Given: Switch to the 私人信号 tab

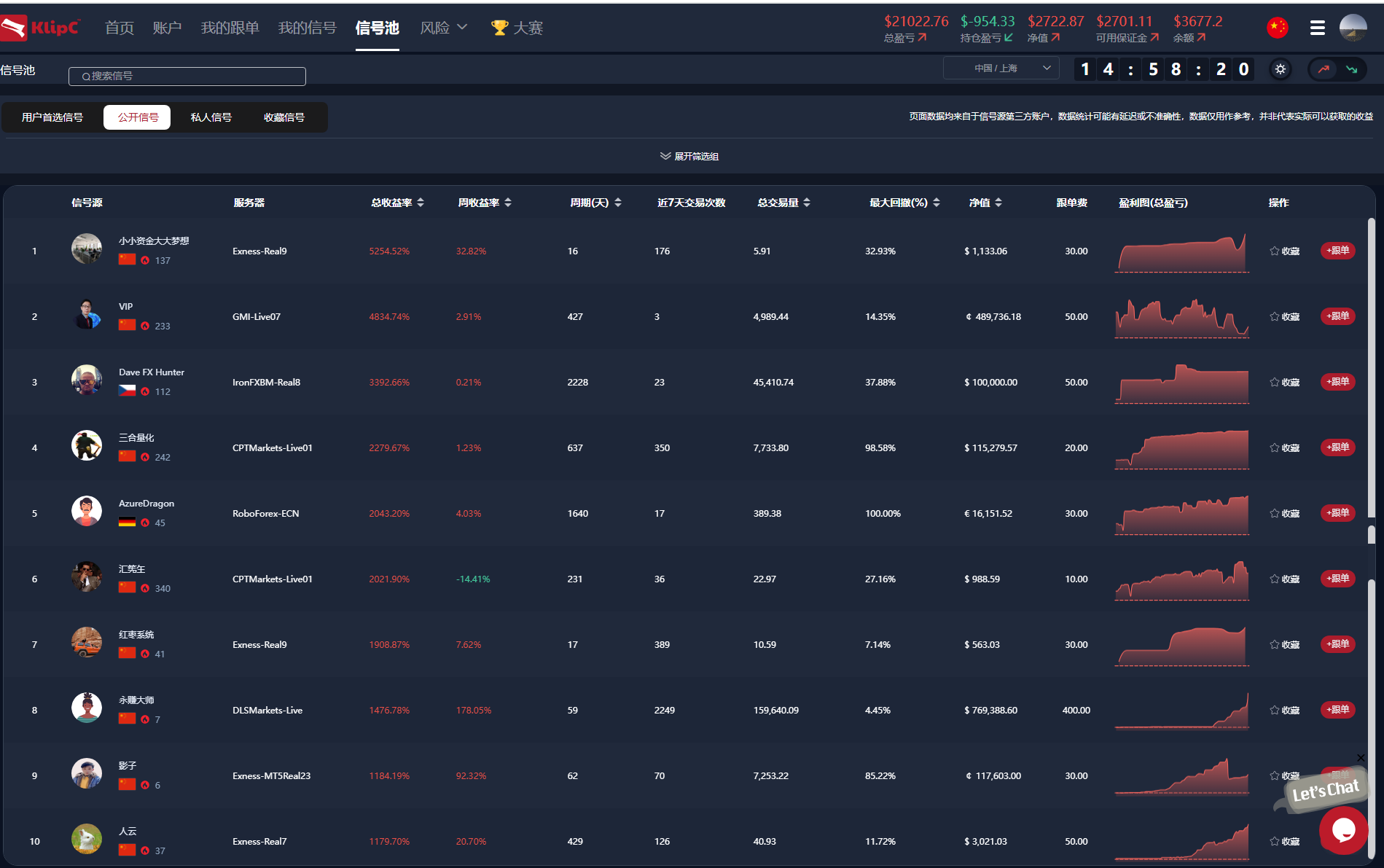Looking at the screenshot, I should [x=211, y=117].
